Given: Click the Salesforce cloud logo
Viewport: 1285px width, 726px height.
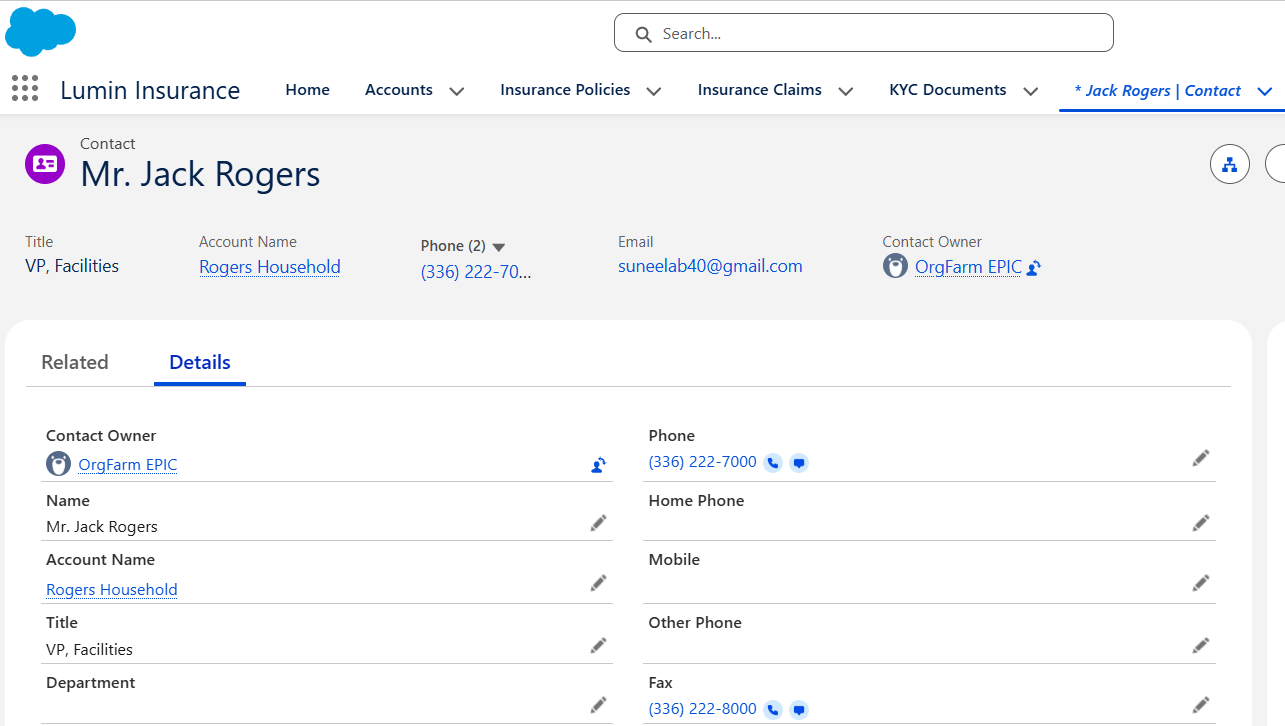Looking at the screenshot, I should click(x=41, y=31).
